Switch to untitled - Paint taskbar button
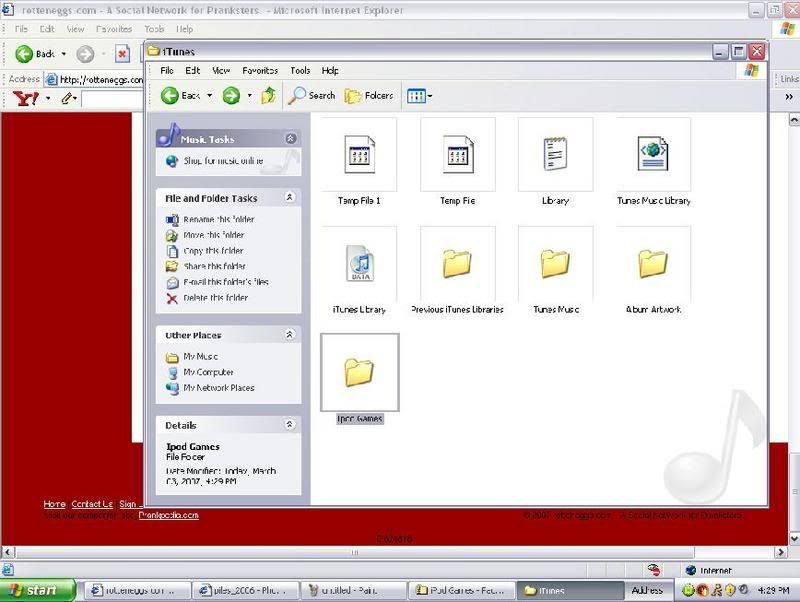800x602 pixels. [x=352, y=590]
